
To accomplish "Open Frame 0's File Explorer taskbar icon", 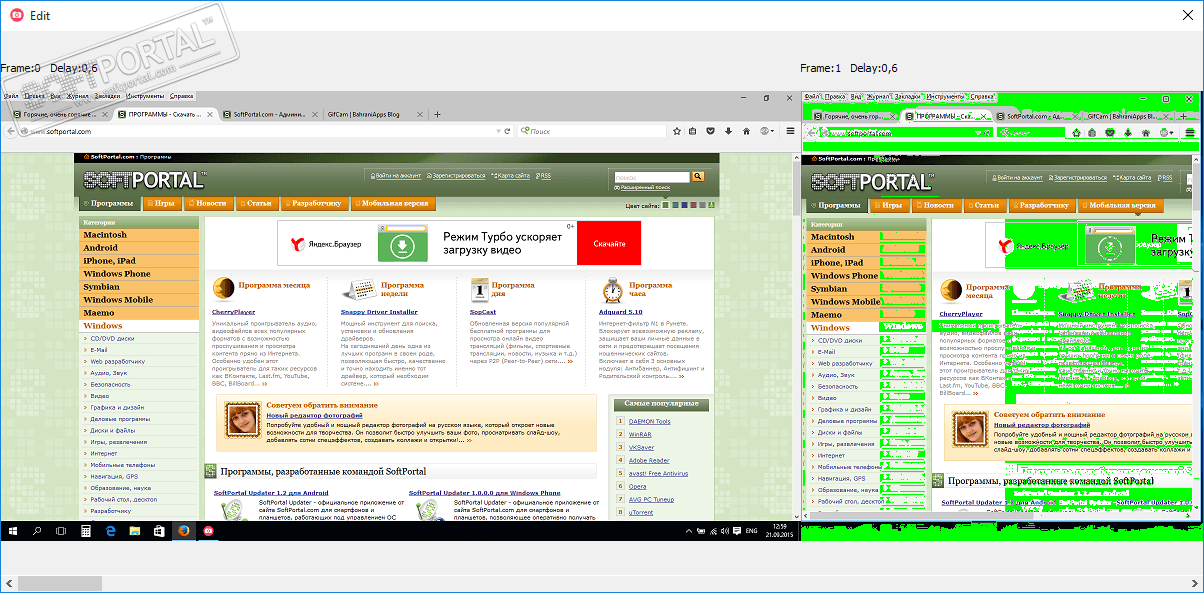I will coord(135,532).
